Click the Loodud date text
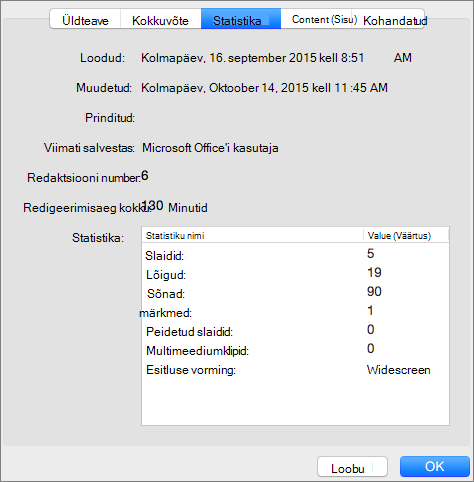The image size is (474, 482). [x=276, y=57]
